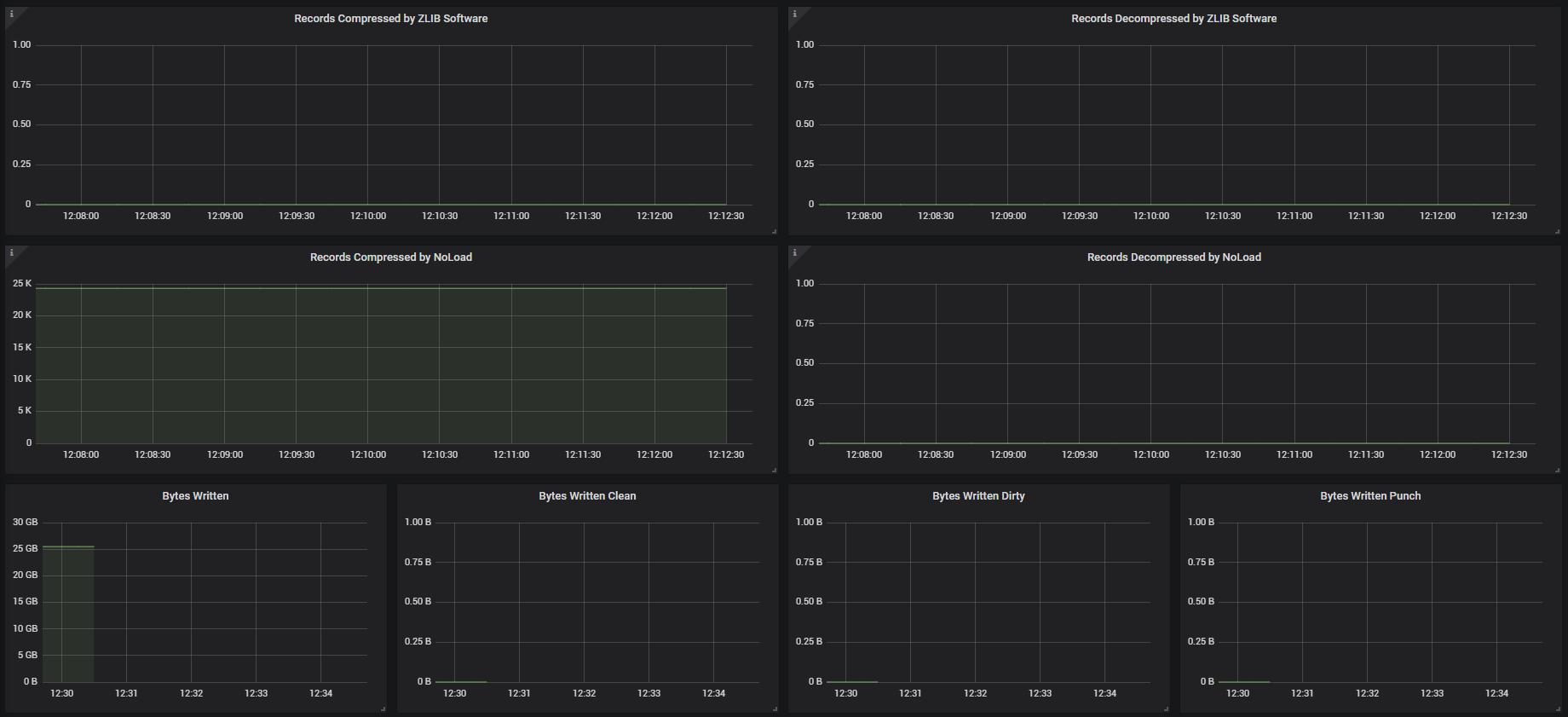Open the Bytes Written Clean title menu

pyautogui.click(x=587, y=496)
